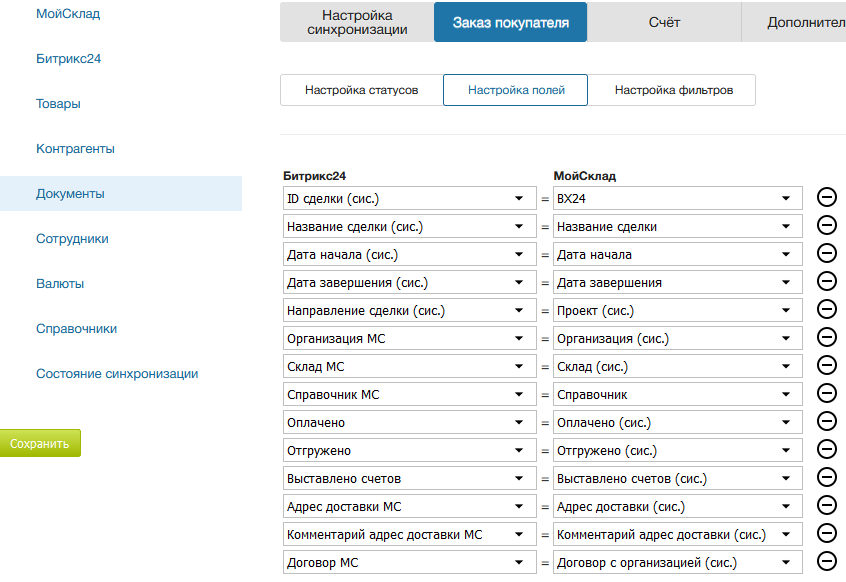Delete the Адрес доставки МС mapping row

[x=827, y=506]
